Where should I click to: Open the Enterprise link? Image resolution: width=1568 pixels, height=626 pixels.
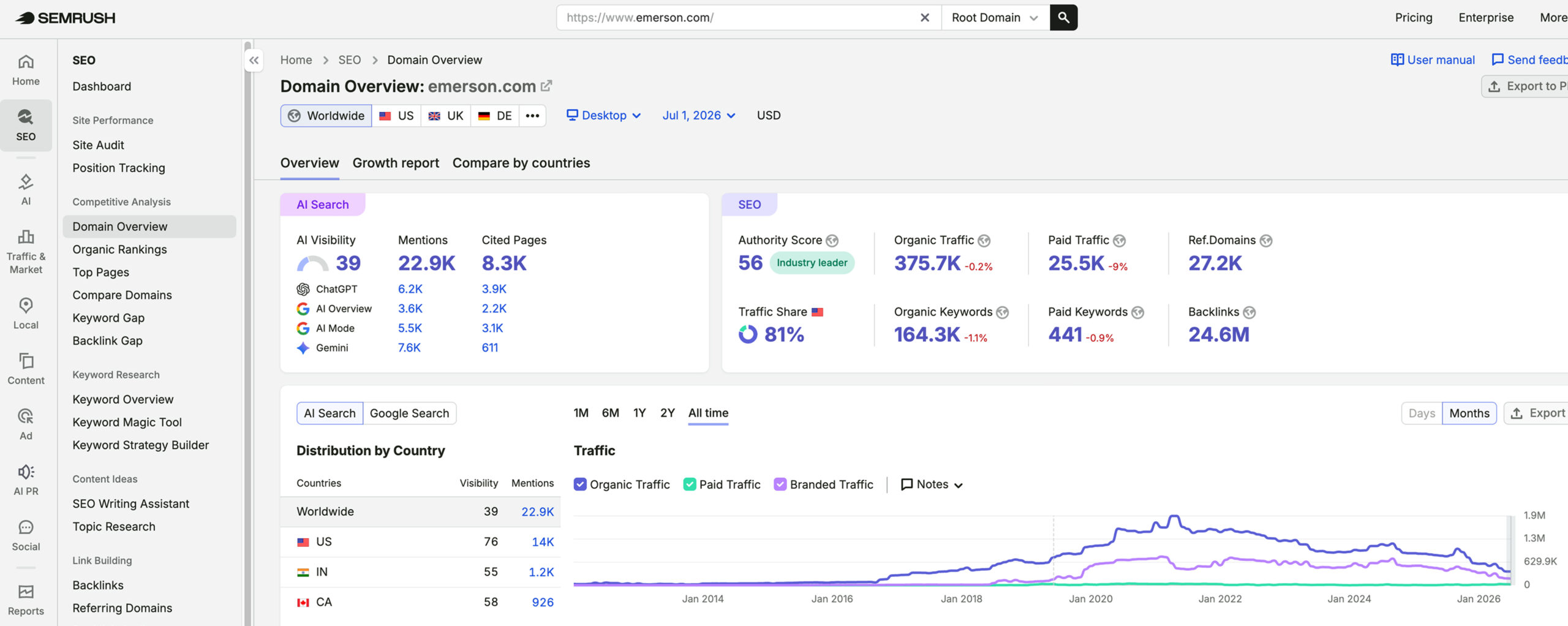pos(1486,18)
